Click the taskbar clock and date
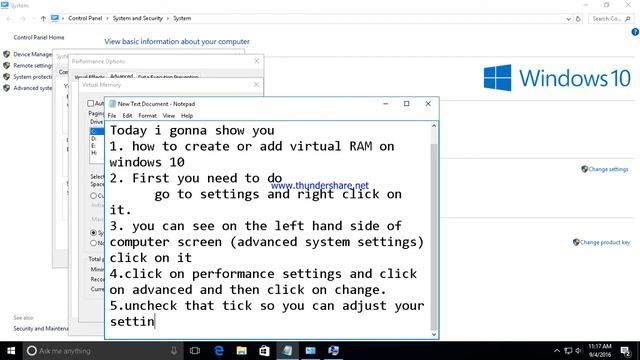The height and width of the screenshot is (360, 640). (600, 351)
